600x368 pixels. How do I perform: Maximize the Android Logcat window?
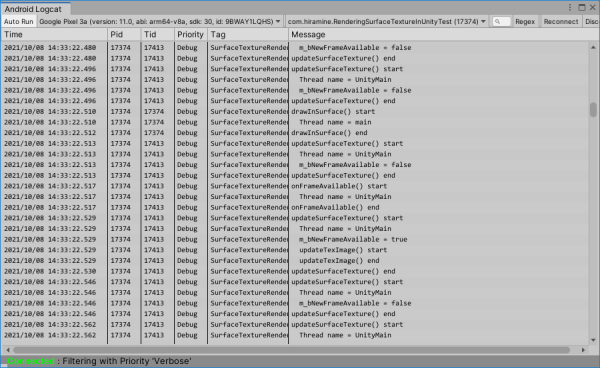[582, 7]
